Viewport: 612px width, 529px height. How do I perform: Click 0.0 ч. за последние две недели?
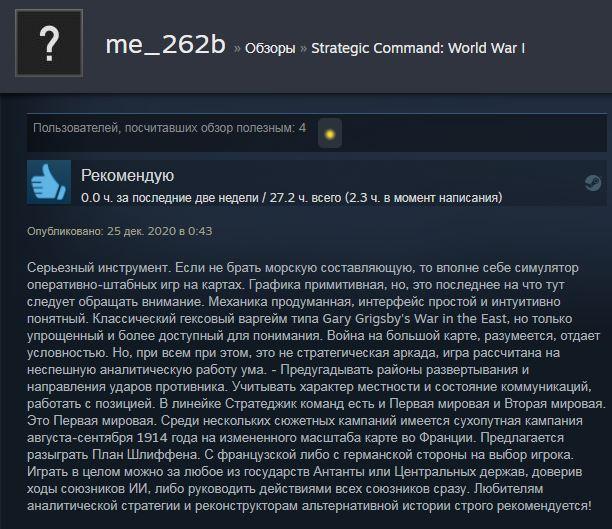point(170,198)
